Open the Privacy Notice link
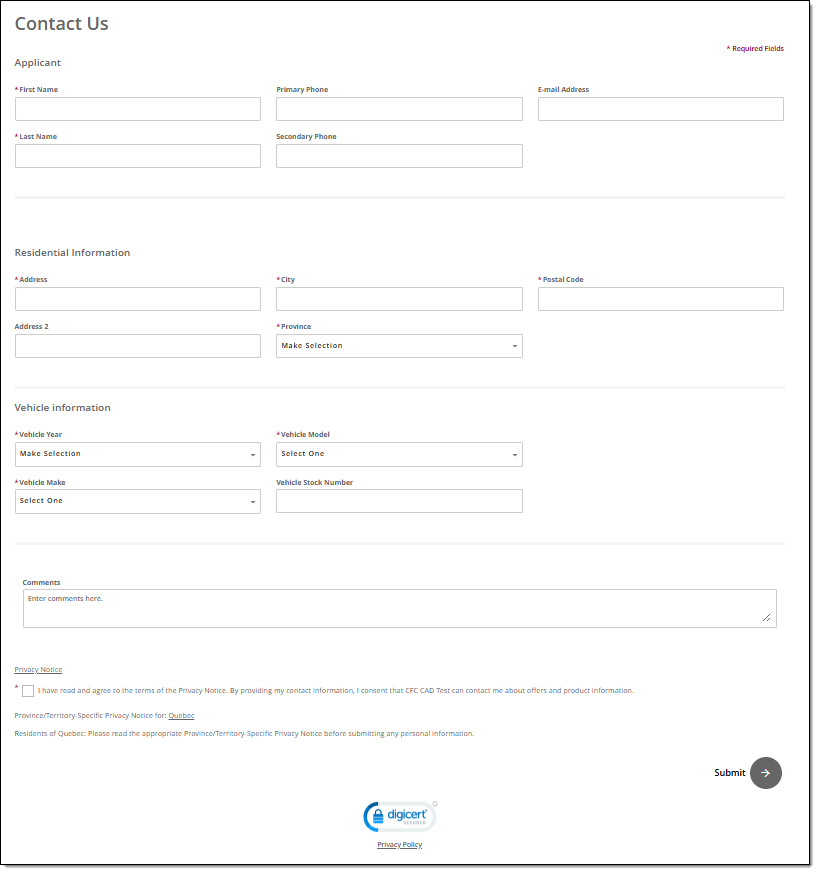Viewport: 817px width, 872px height. [38, 670]
